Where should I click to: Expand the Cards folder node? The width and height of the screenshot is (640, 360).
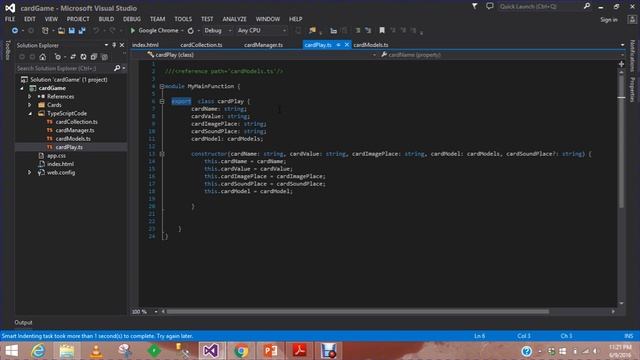(29, 105)
